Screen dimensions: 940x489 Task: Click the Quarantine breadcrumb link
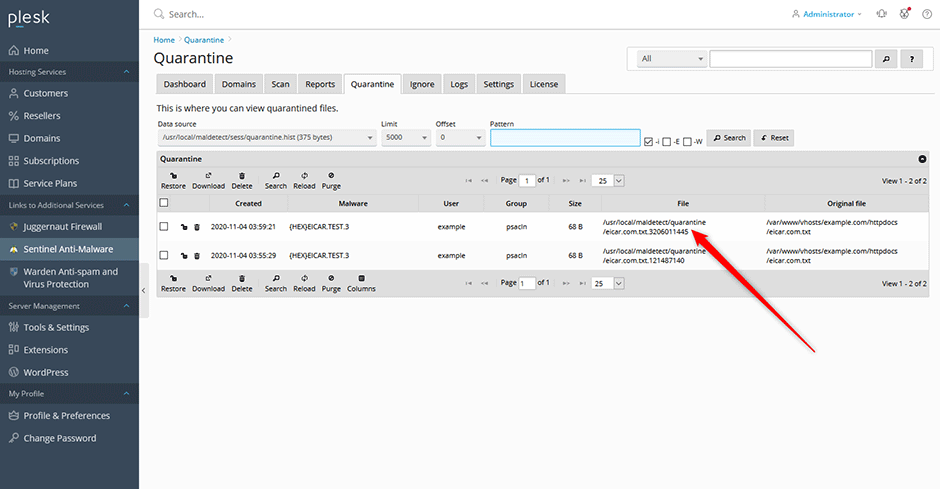click(204, 40)
